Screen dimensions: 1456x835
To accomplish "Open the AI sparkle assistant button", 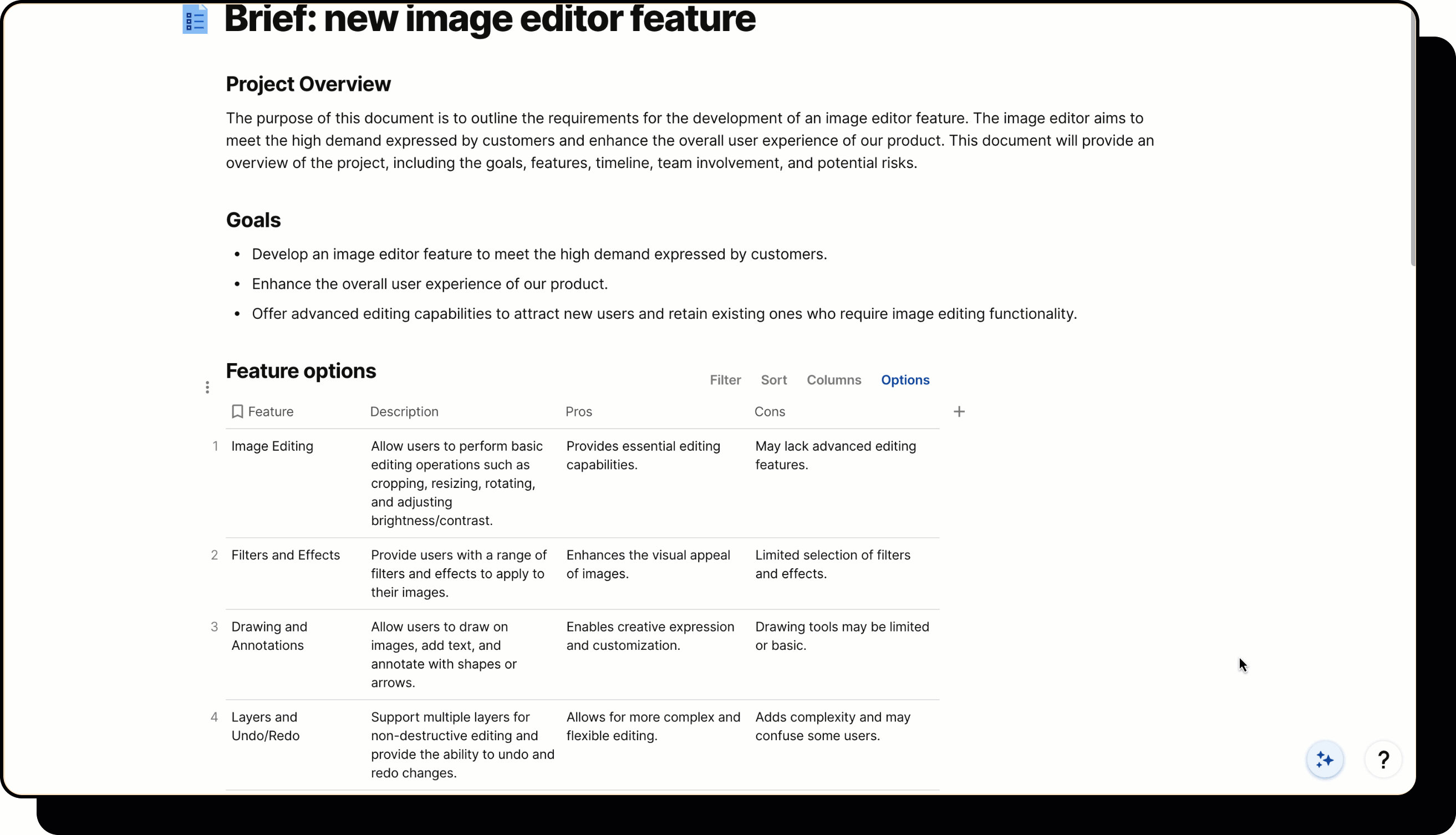I will click(x=1325, y=760).
